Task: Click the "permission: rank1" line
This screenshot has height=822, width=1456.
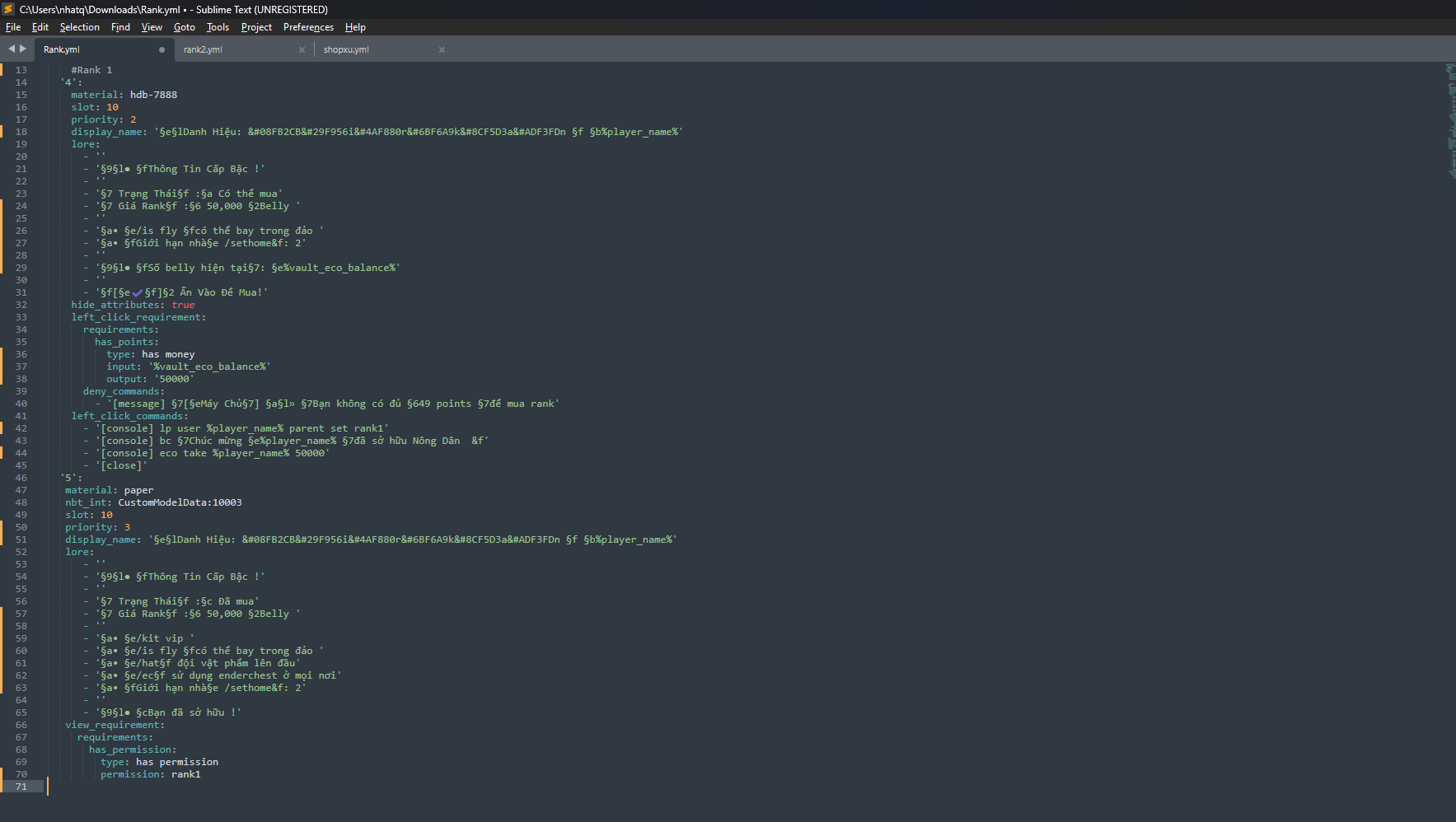Action: click(x=151, y=774)
